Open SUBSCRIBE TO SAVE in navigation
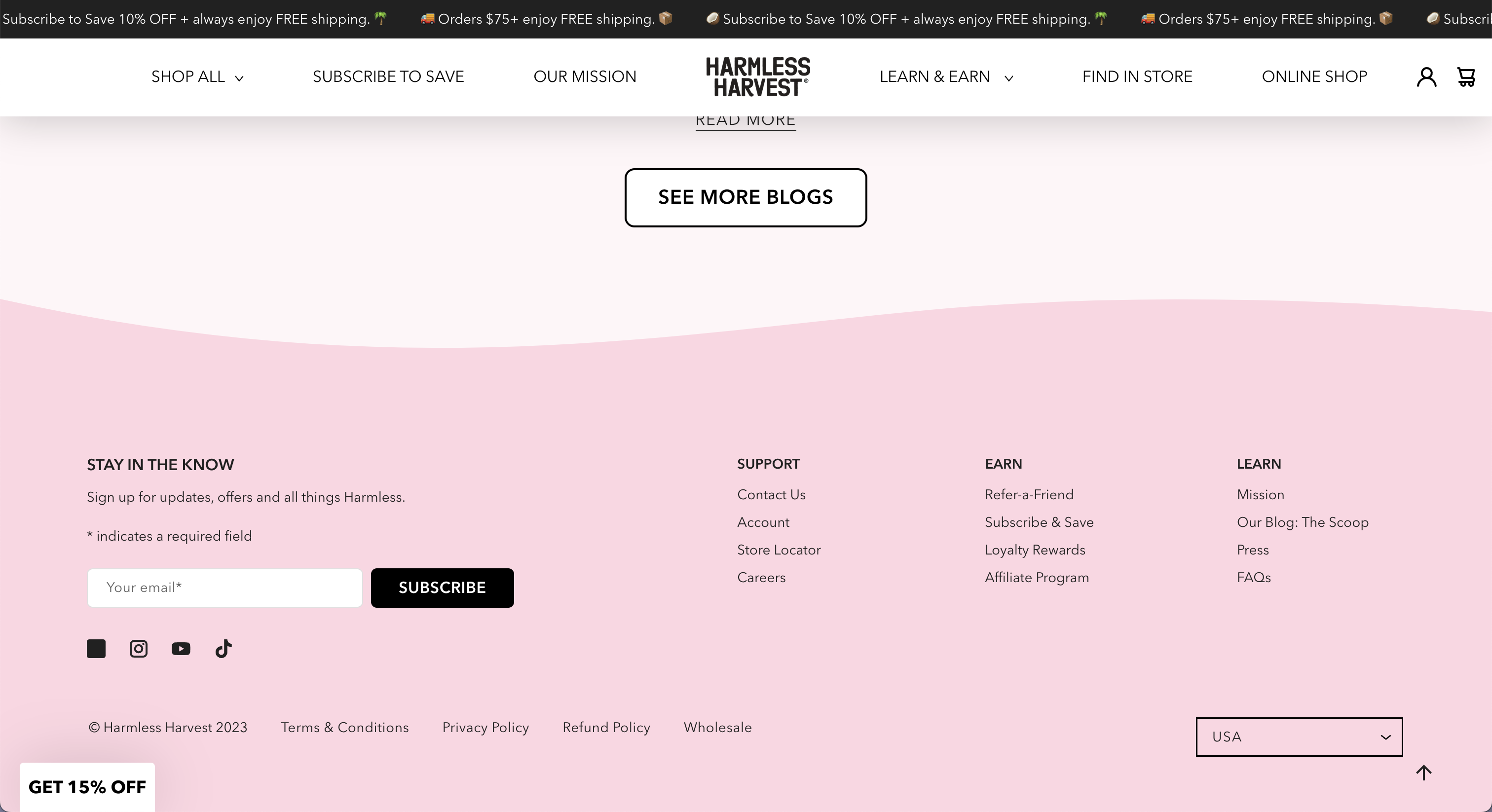The image size is (1492, 812). (x=389, y=77)
